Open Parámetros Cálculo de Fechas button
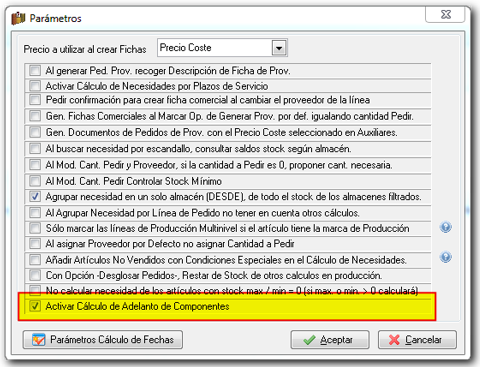Screen dimensions: 480x367 (x=103, y=340)
